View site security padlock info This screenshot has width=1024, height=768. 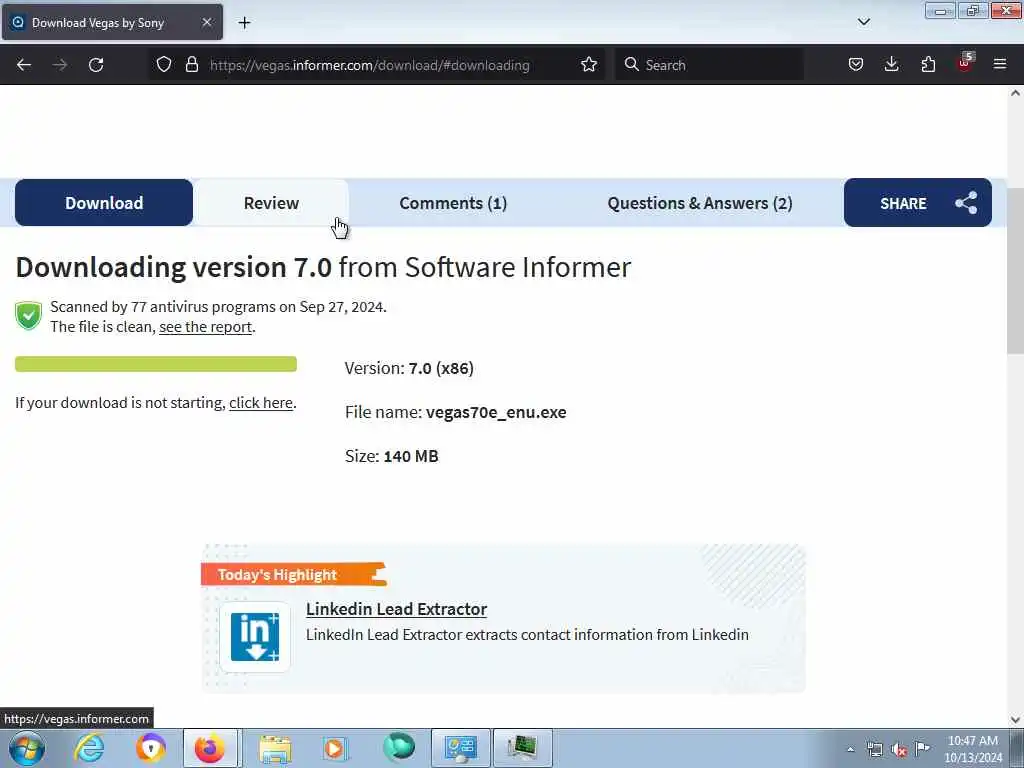coord(191,65)
